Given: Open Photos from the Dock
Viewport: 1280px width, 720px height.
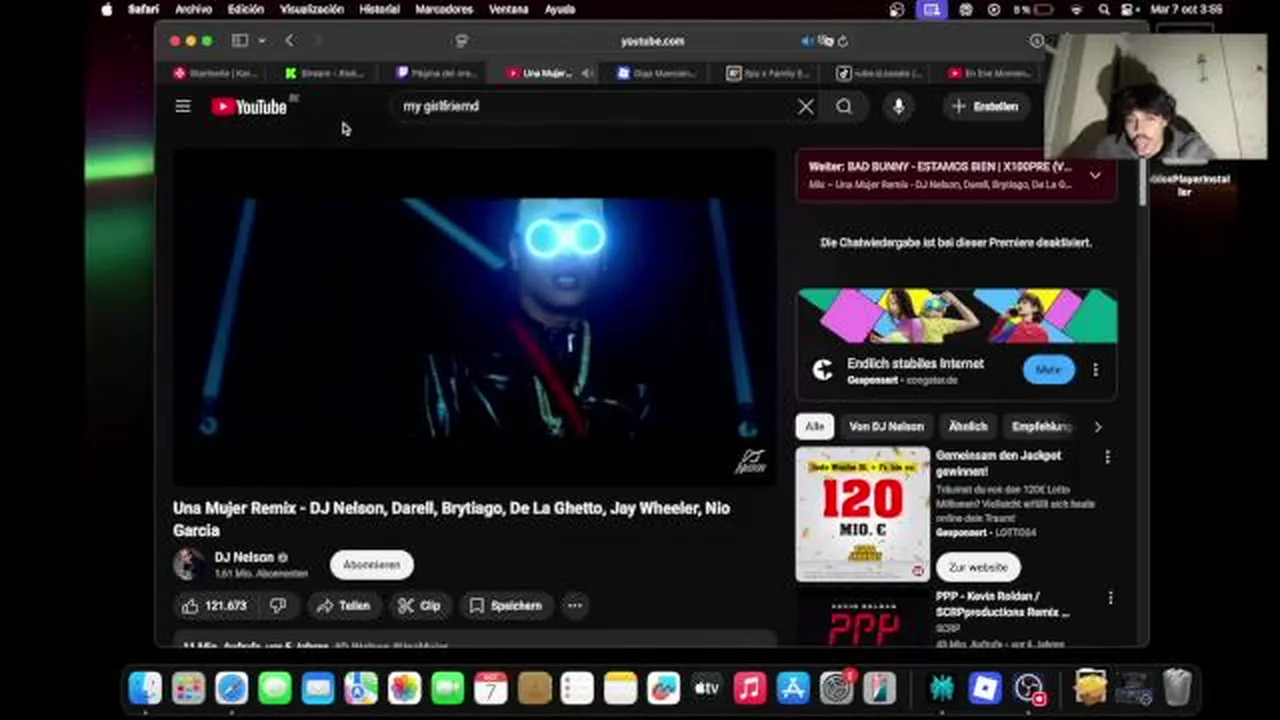Looking at the screenshot, I should coord(404,688).
